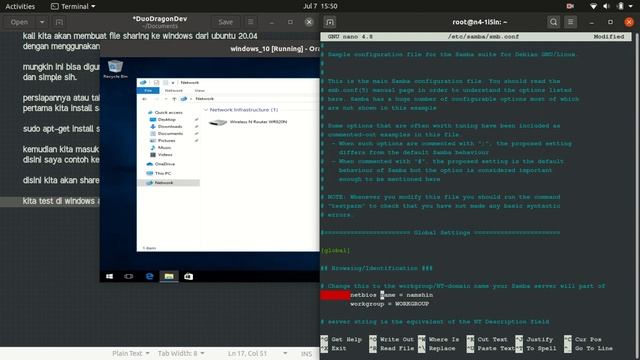Open the File tab in Windows Explorer
This screenshot has height=360, width=640.
pyautogui.click(x=148, y=90)
